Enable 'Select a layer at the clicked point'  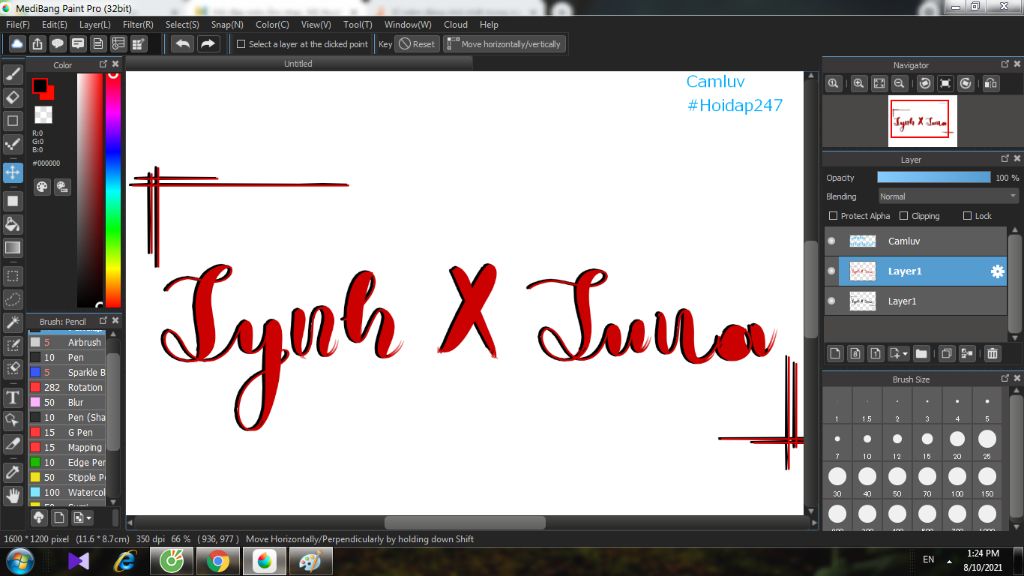point(241,44)
